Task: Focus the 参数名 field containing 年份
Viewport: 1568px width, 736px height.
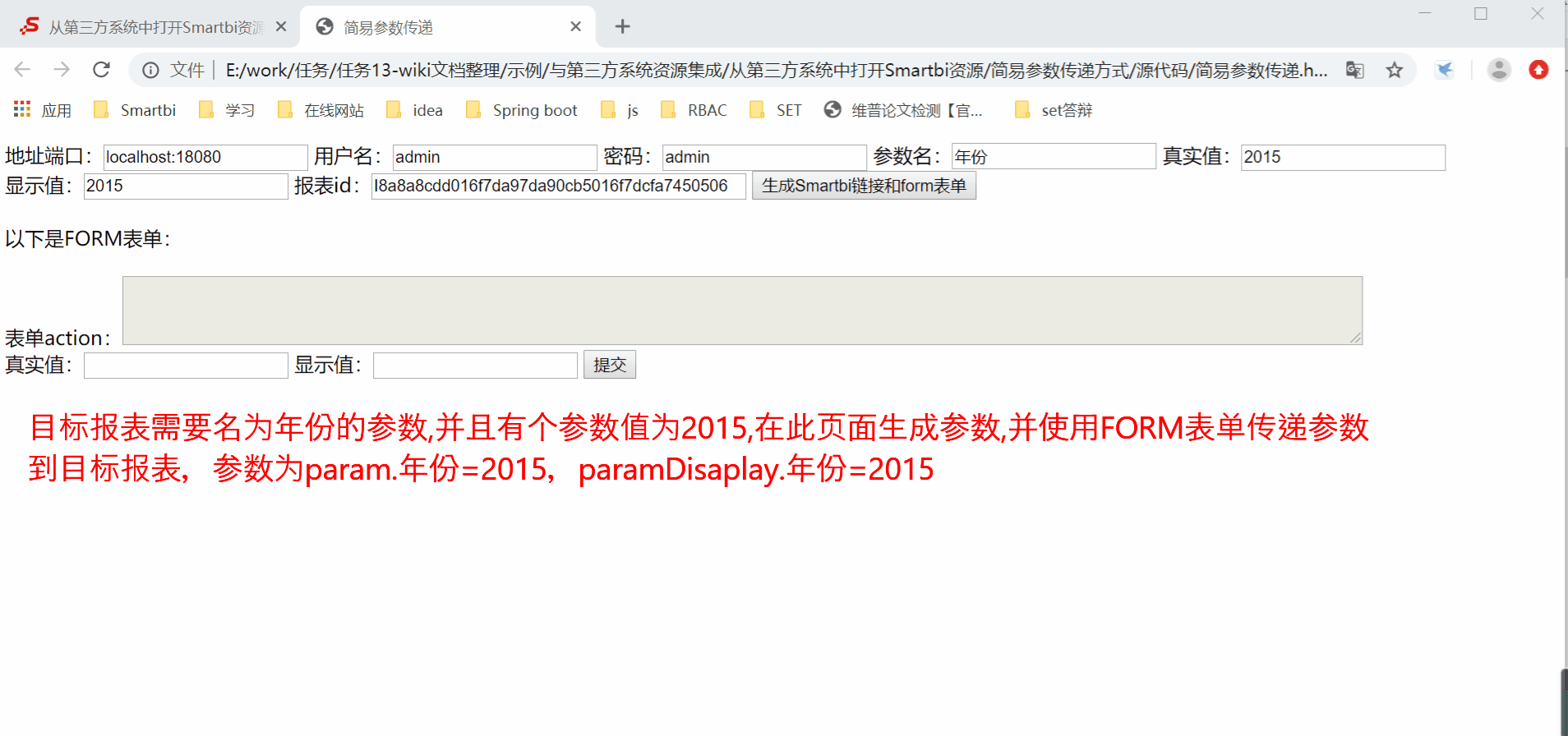Action: pyautogui.click(x=1054, y=156)
